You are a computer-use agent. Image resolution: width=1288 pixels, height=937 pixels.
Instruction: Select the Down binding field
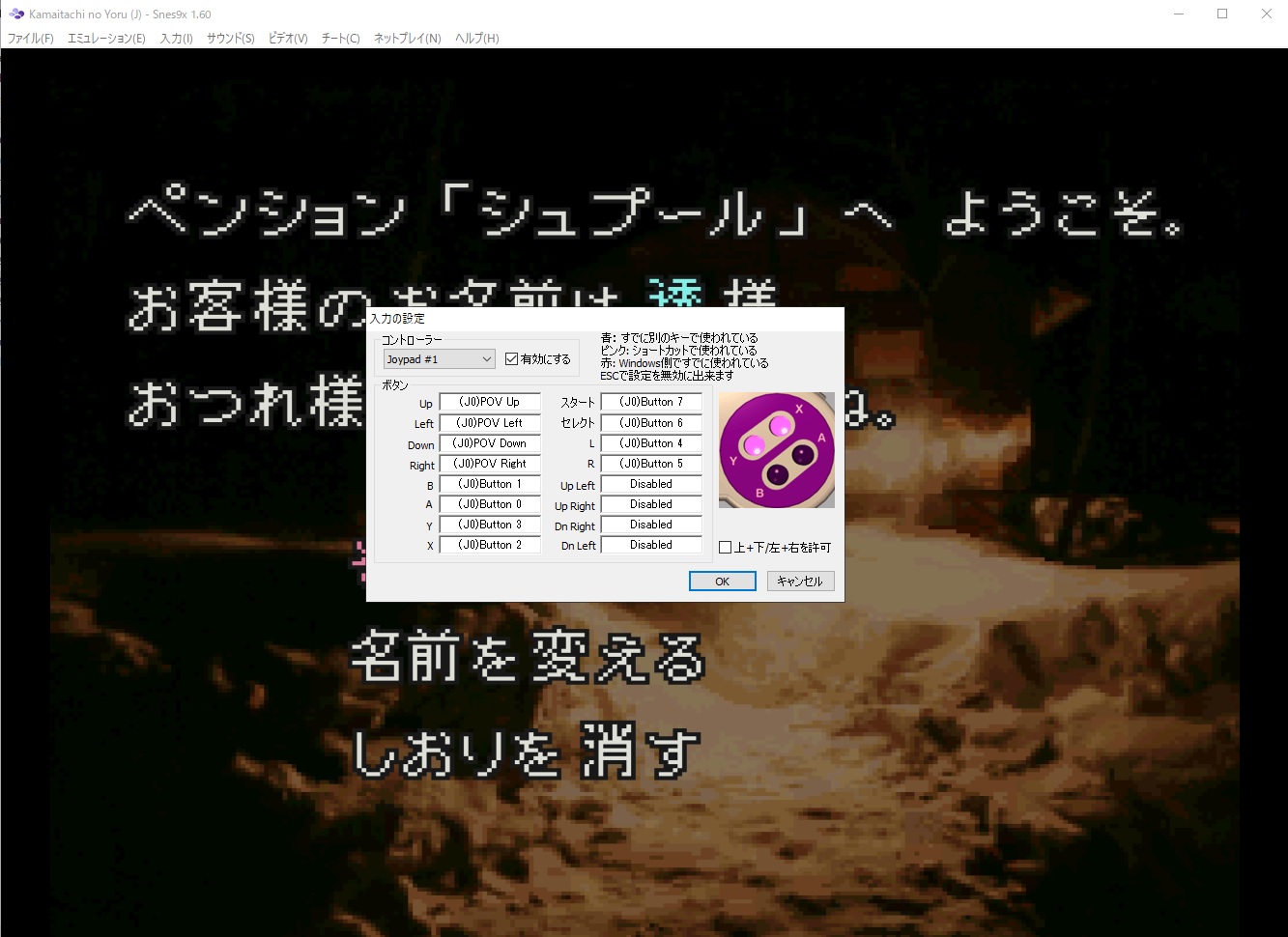point(490,443)
